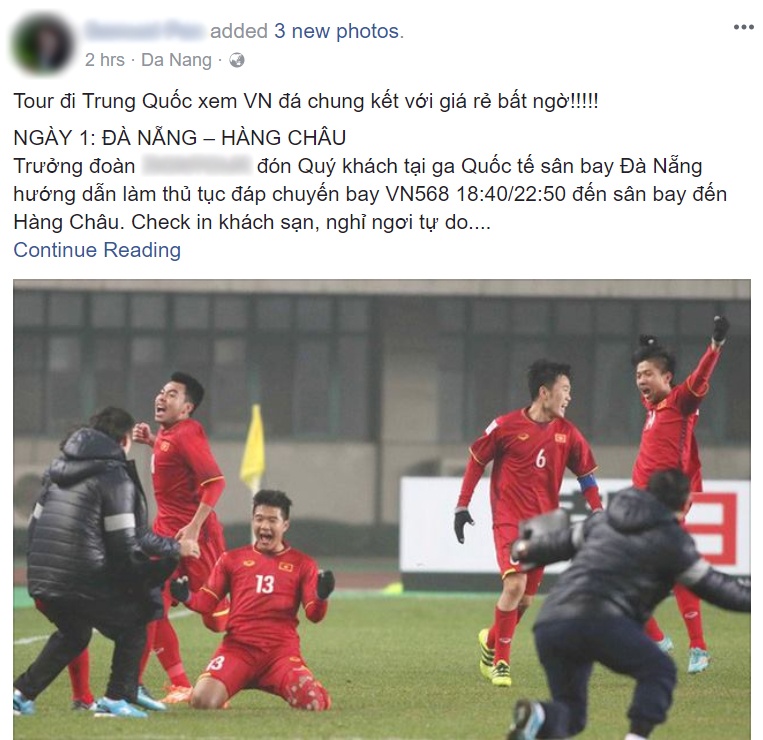This screenshot has width=763, height=740.
Task: Expand post with "Continue Reading"
Action: tap(97, 250)
